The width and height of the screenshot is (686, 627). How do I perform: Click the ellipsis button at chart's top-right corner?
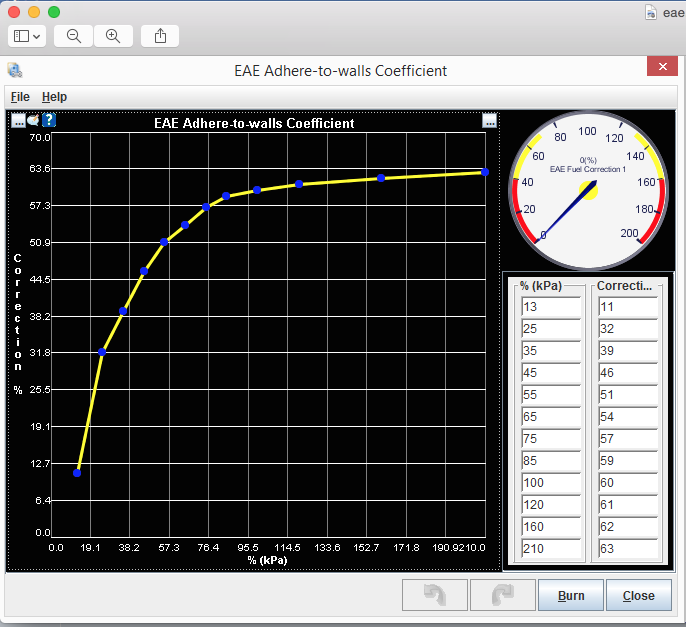[489, 121]
